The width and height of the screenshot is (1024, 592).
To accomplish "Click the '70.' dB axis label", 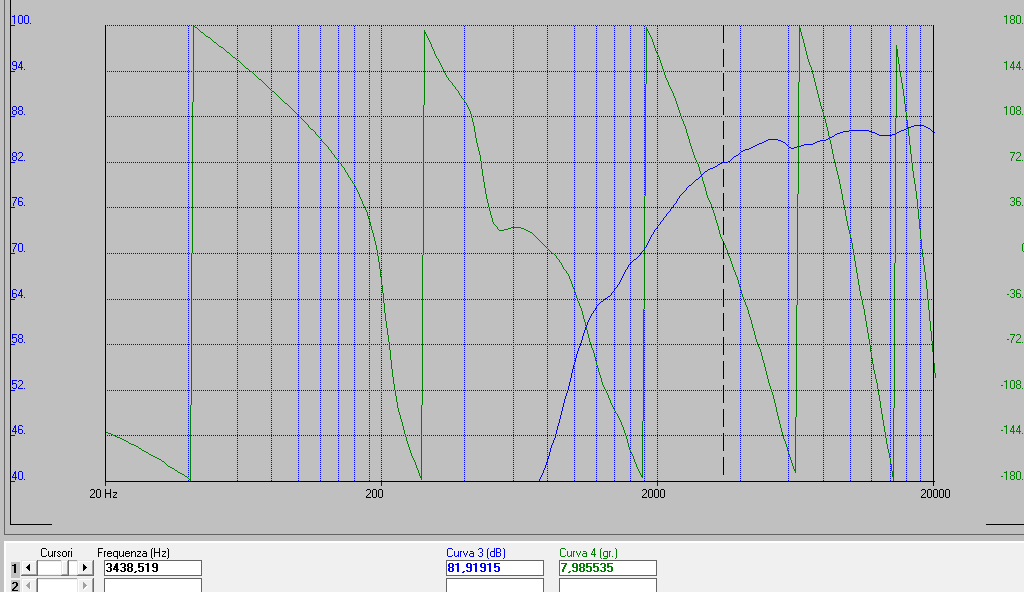I will (x=18, y=248).
